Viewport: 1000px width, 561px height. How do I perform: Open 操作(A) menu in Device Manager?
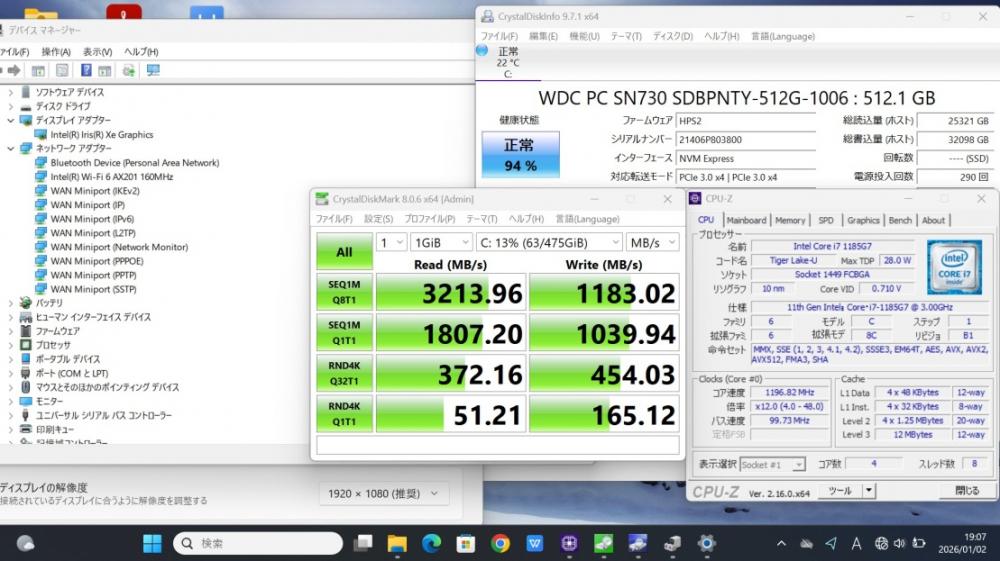coord(56,52)
